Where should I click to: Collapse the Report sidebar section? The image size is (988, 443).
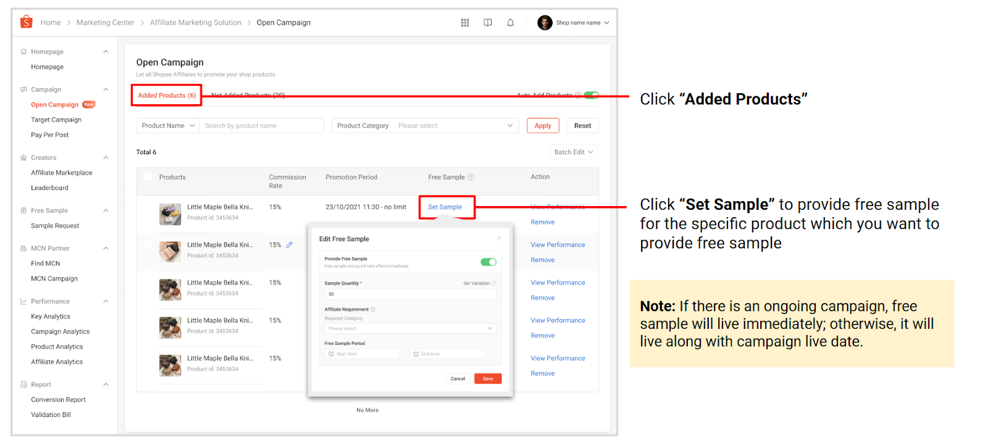pyautogui.click(x=106, y=384)
